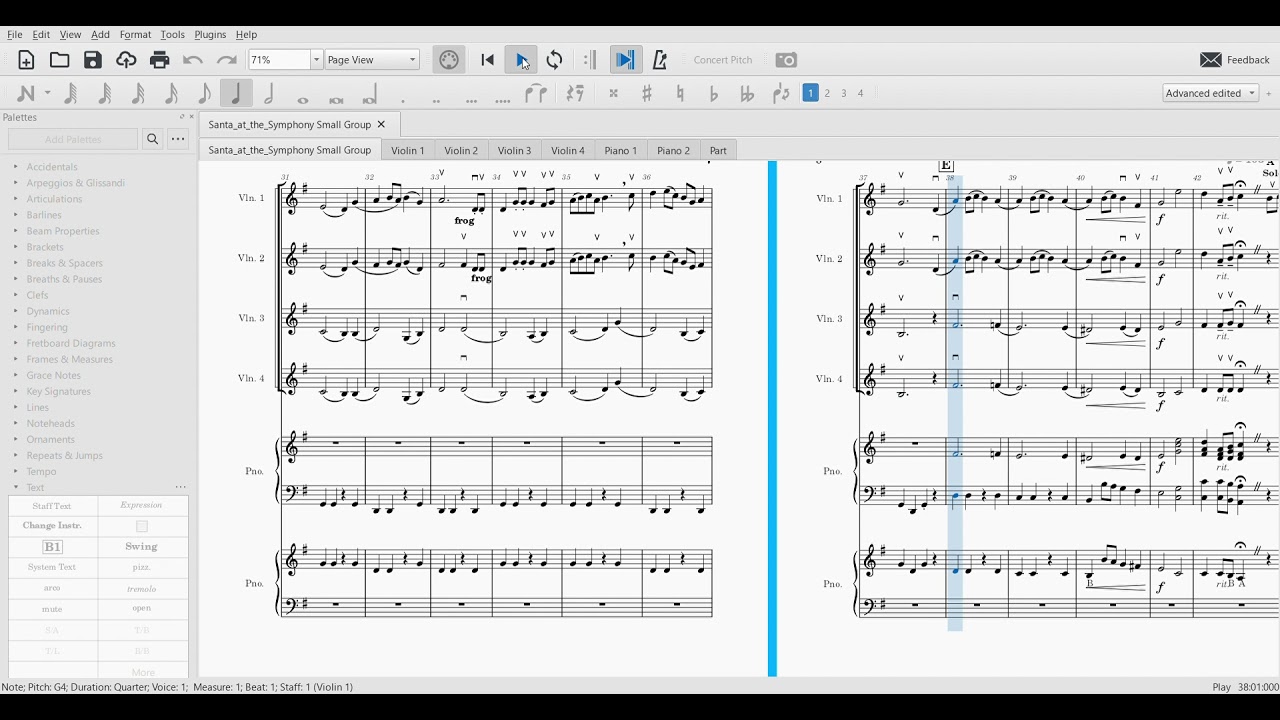The width and height of the screenshot is (1280, 720).
Task: Save the score with the floppy disk icon
Action: pos(93,60)
